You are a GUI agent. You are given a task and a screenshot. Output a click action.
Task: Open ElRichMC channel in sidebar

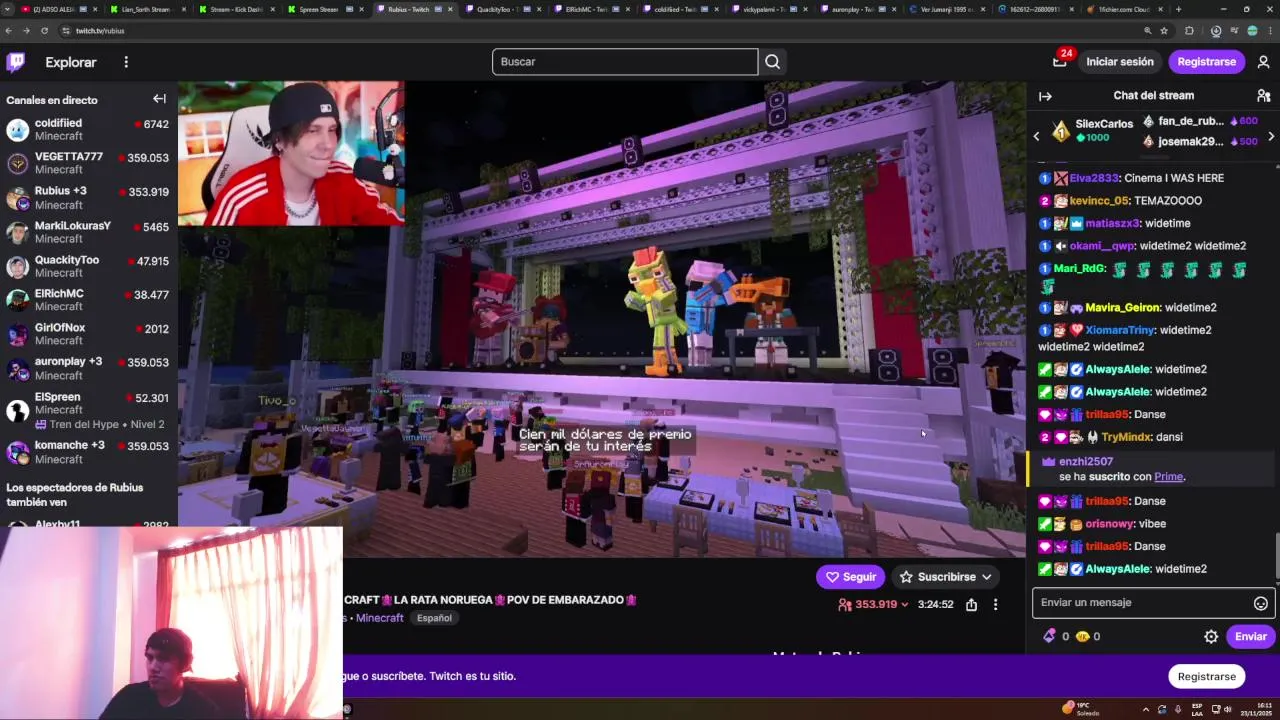[88, 300]
